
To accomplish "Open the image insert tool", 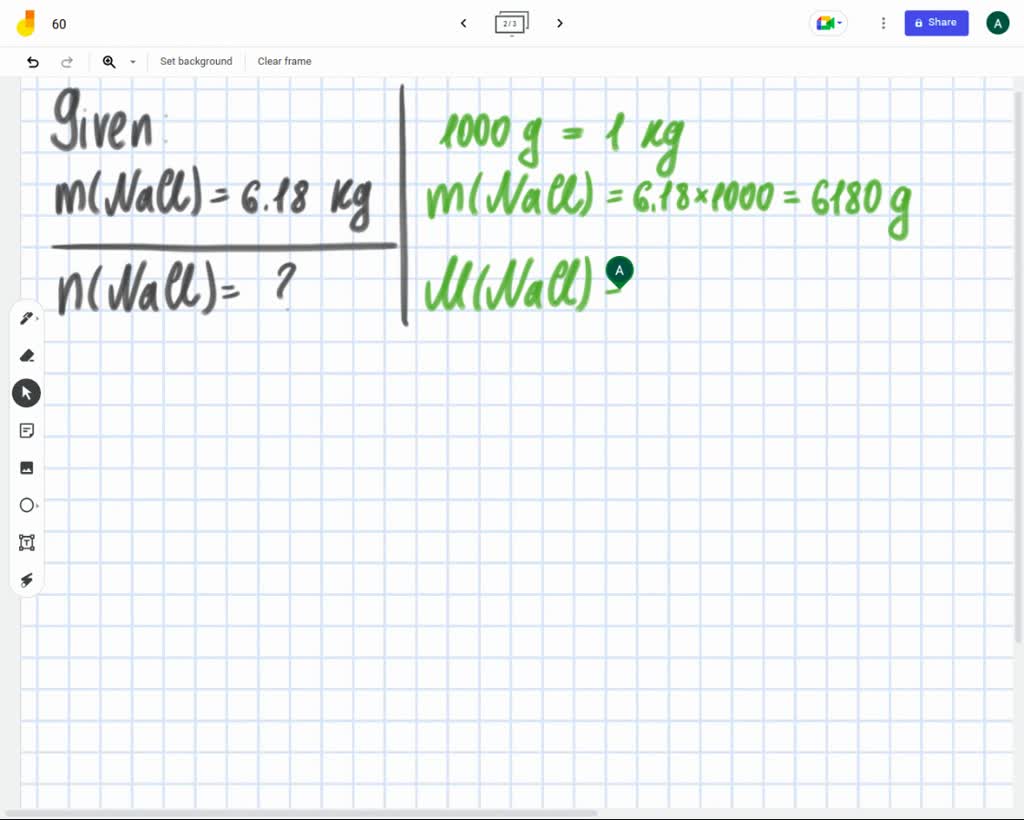I will [26, 467].
